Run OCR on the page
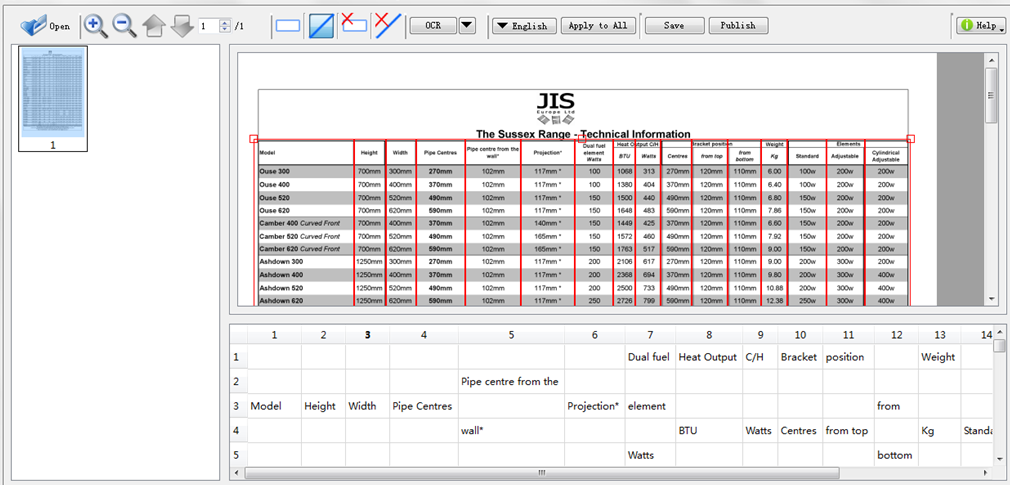The height and width of the screenshot is (485, 1010). (x=433, y=26)
